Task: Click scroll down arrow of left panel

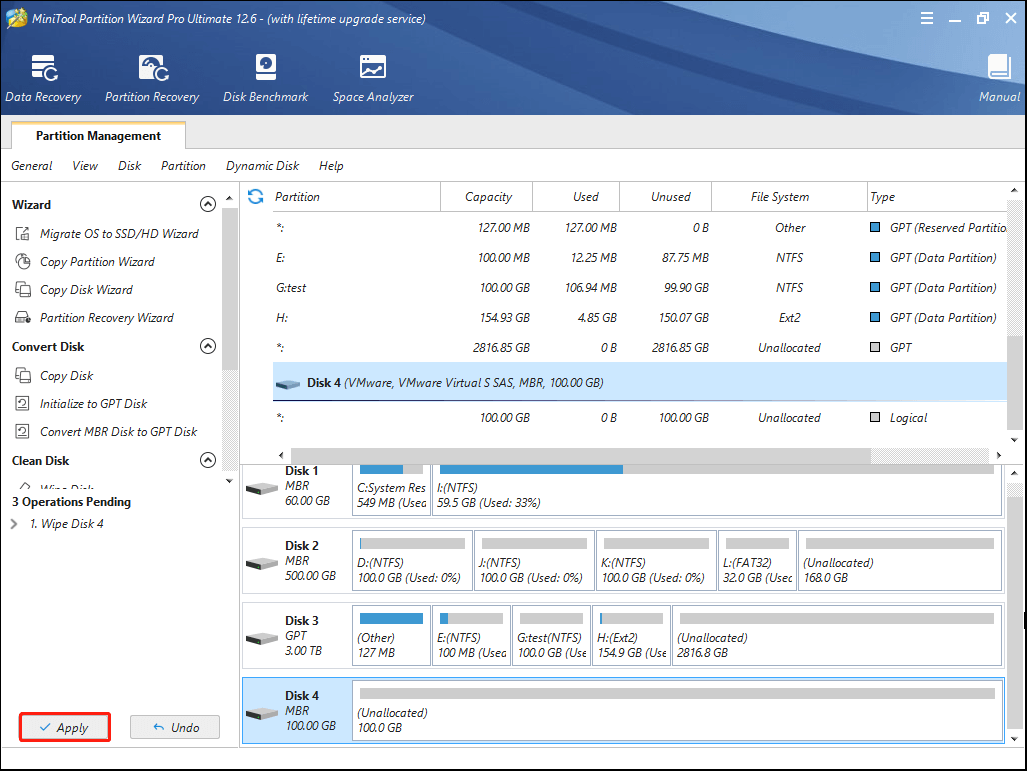Action: (229, 481)
